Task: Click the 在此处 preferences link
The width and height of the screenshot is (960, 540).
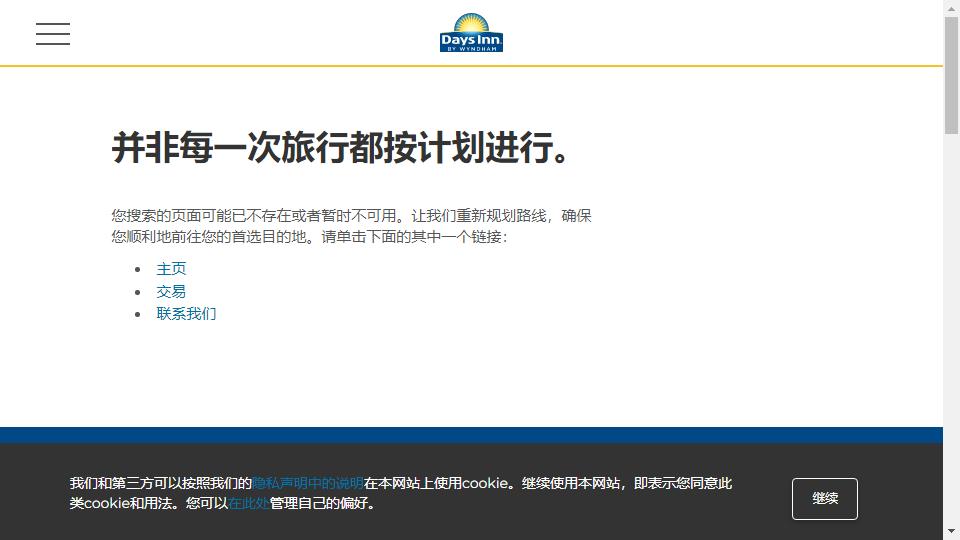Action: (248, 503)
